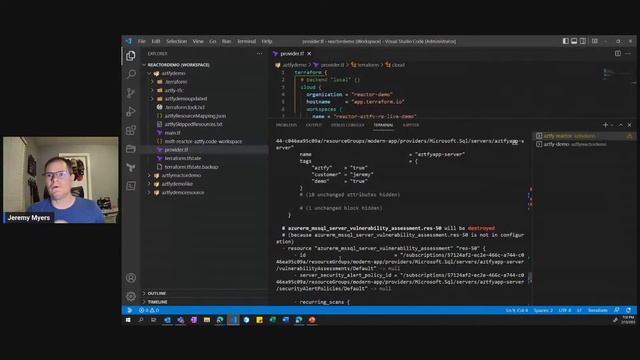
Task: Open the Edit menu
Action: click(x=156, y=41)
